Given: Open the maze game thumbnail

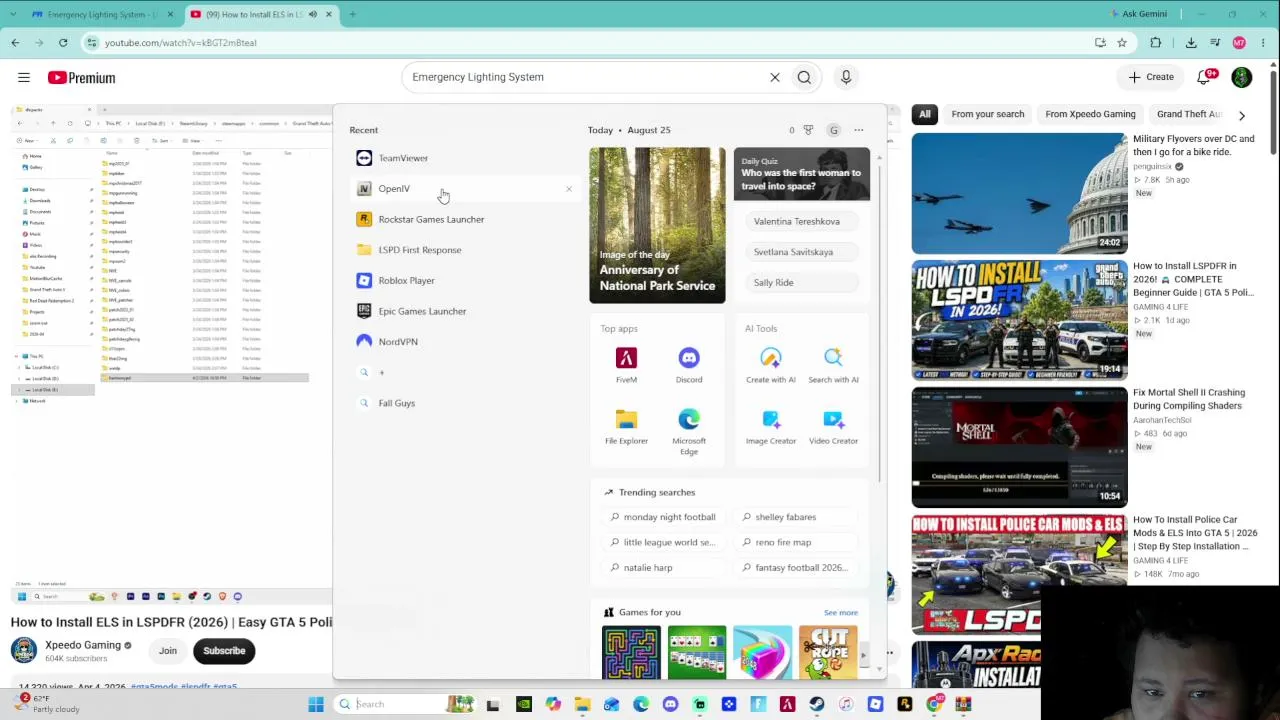Looking at the screenshot, I should (631, 652).
